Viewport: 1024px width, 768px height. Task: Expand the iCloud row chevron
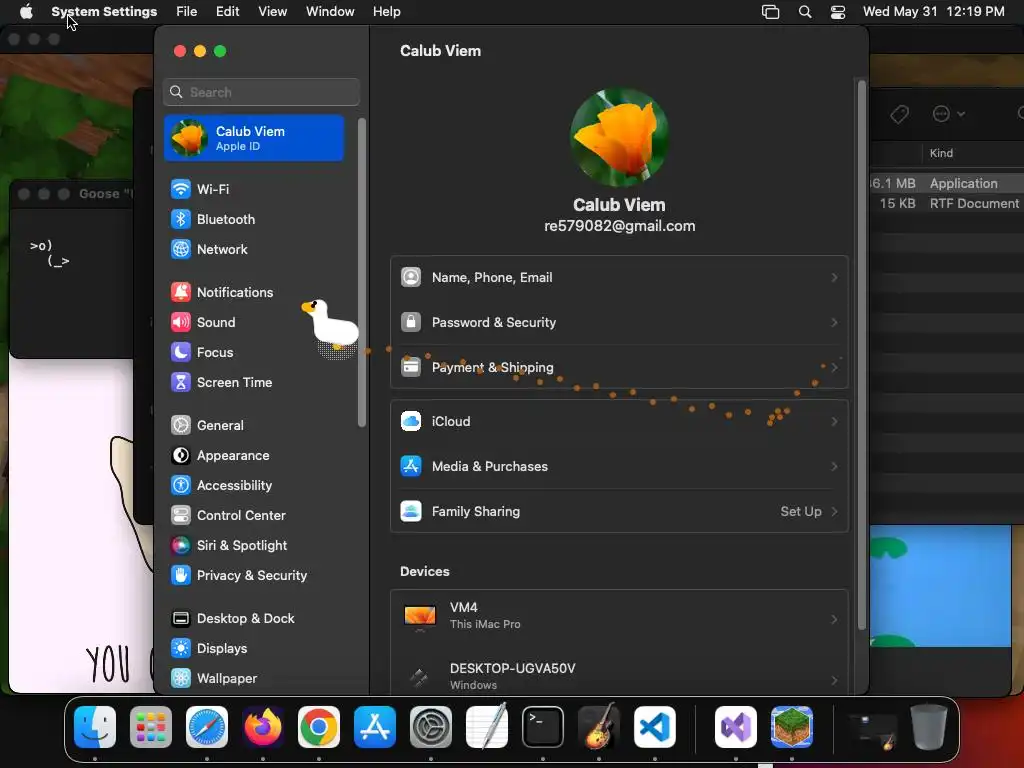click(x=834, y=421)
